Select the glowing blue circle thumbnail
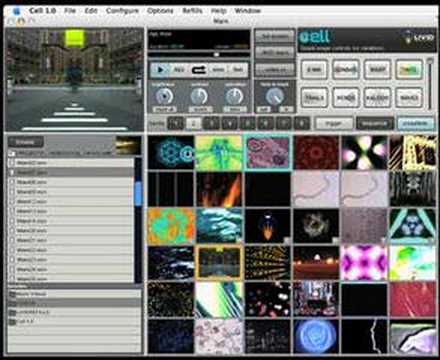440x360 pixels. click(x=316, y=336)
